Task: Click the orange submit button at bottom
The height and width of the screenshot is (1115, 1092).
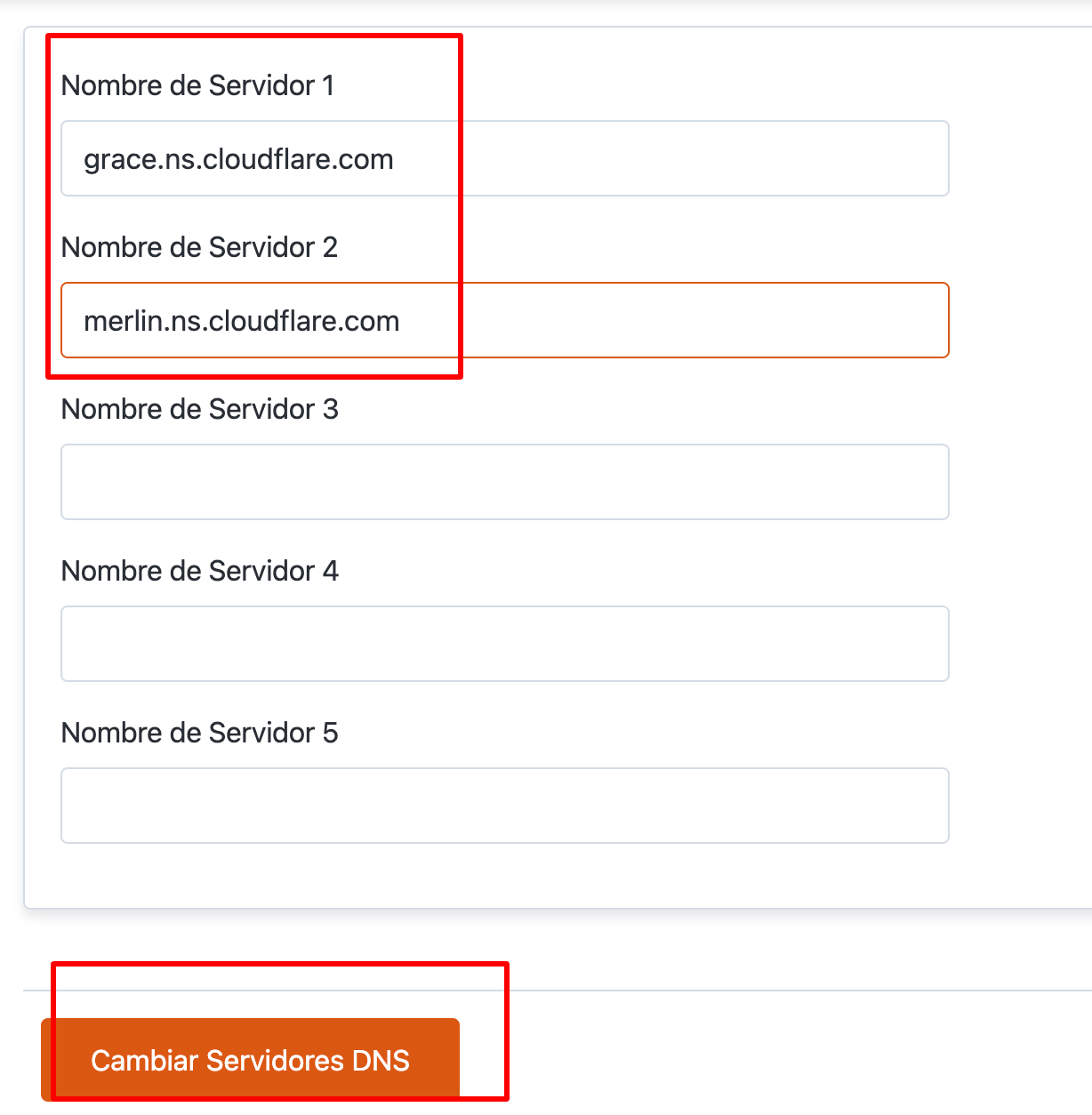Action: pos(251,1060)
